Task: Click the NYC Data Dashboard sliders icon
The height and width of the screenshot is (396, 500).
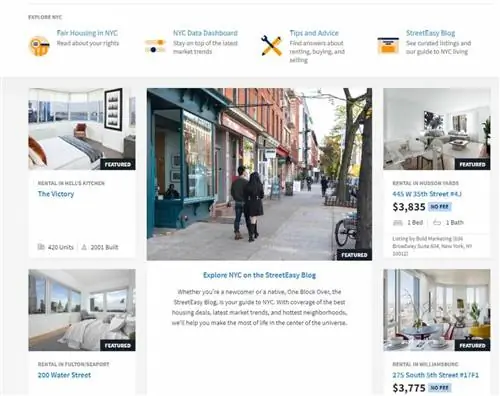Action: coord(155,46)
